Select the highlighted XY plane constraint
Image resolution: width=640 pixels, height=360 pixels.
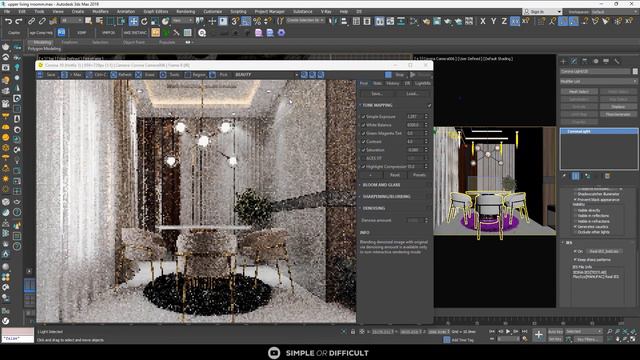pos(515,21)
